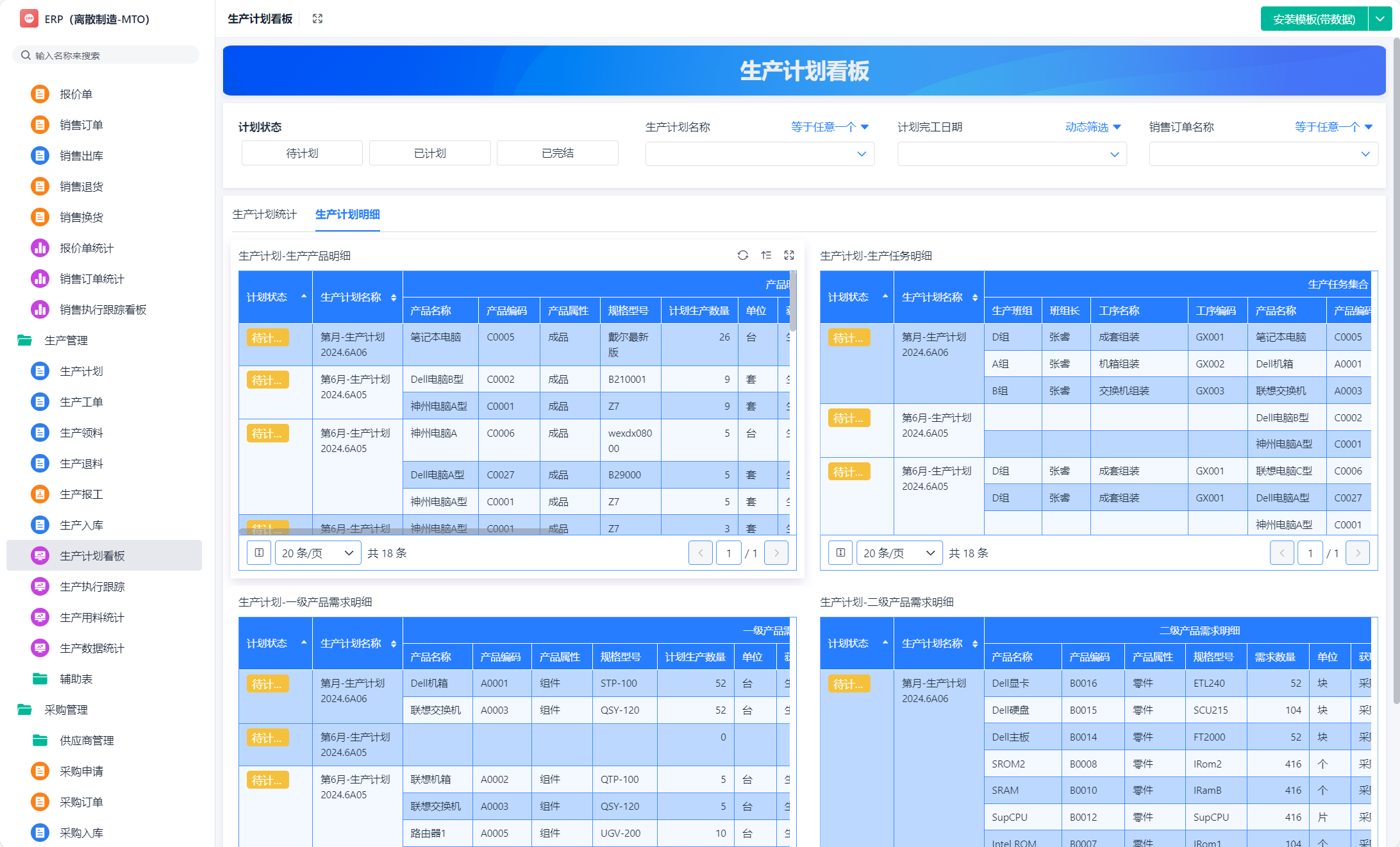
Task: Open the 生产计划名称 filter dropdown
Action: pos(759,154)
